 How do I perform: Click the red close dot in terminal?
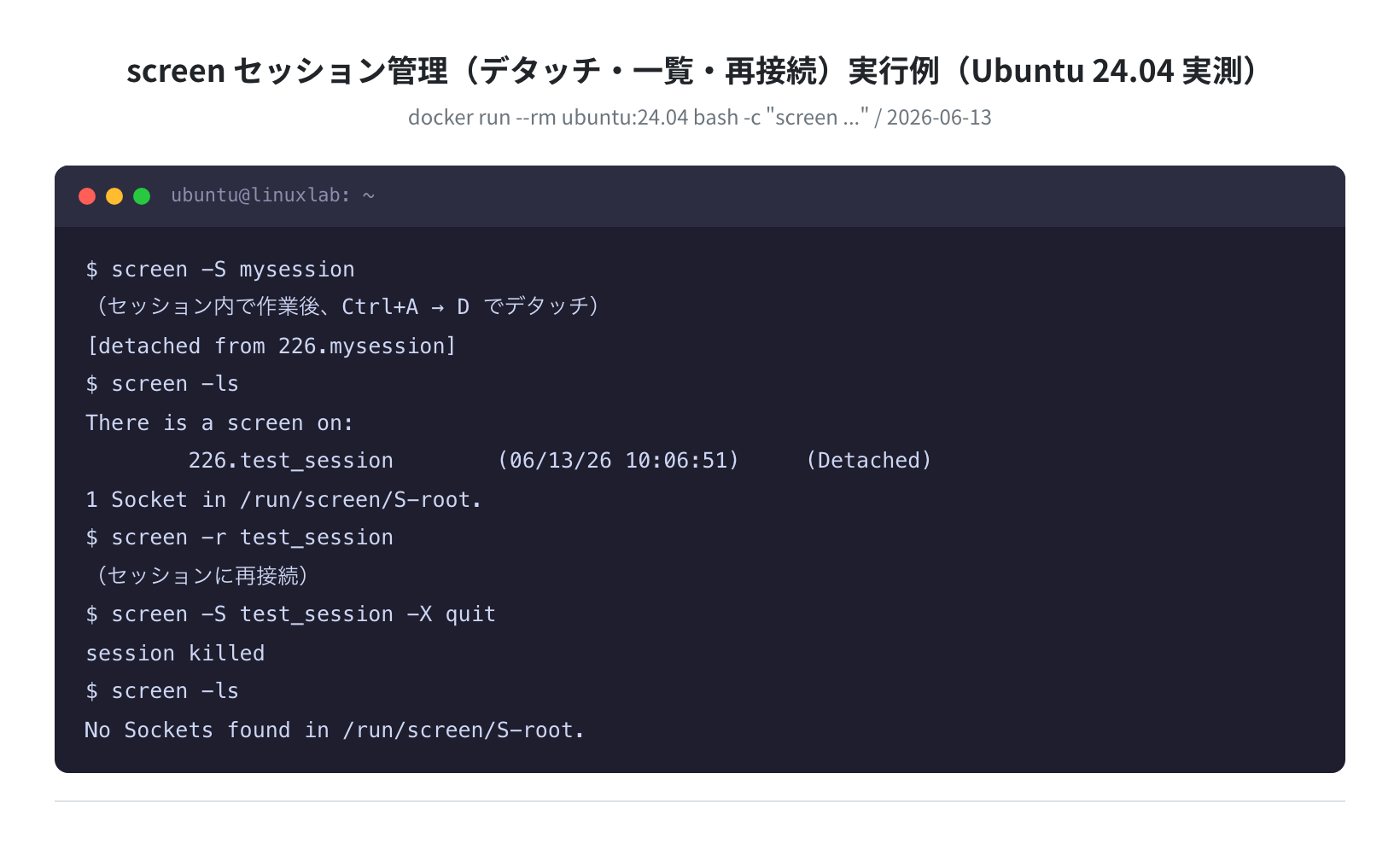click(x=87, y=196)
